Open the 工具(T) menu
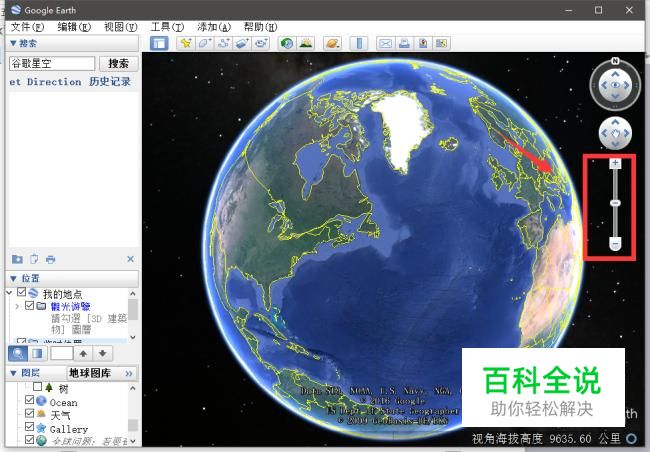650x452 pixels. (167, 27)
